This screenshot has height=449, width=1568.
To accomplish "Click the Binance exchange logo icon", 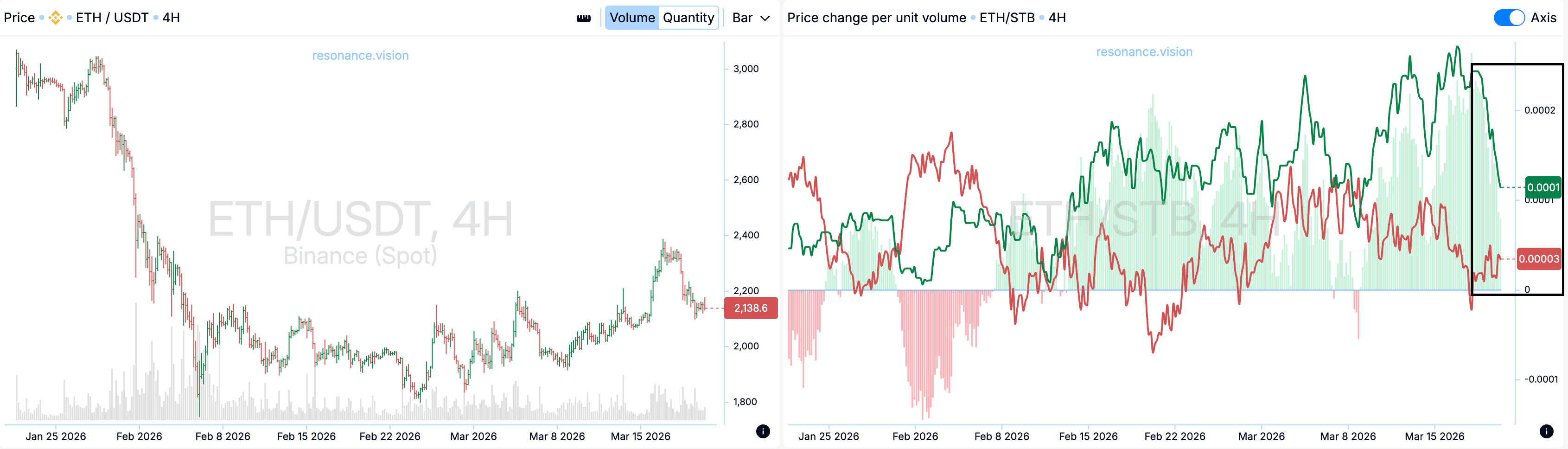I will [55, 18].
